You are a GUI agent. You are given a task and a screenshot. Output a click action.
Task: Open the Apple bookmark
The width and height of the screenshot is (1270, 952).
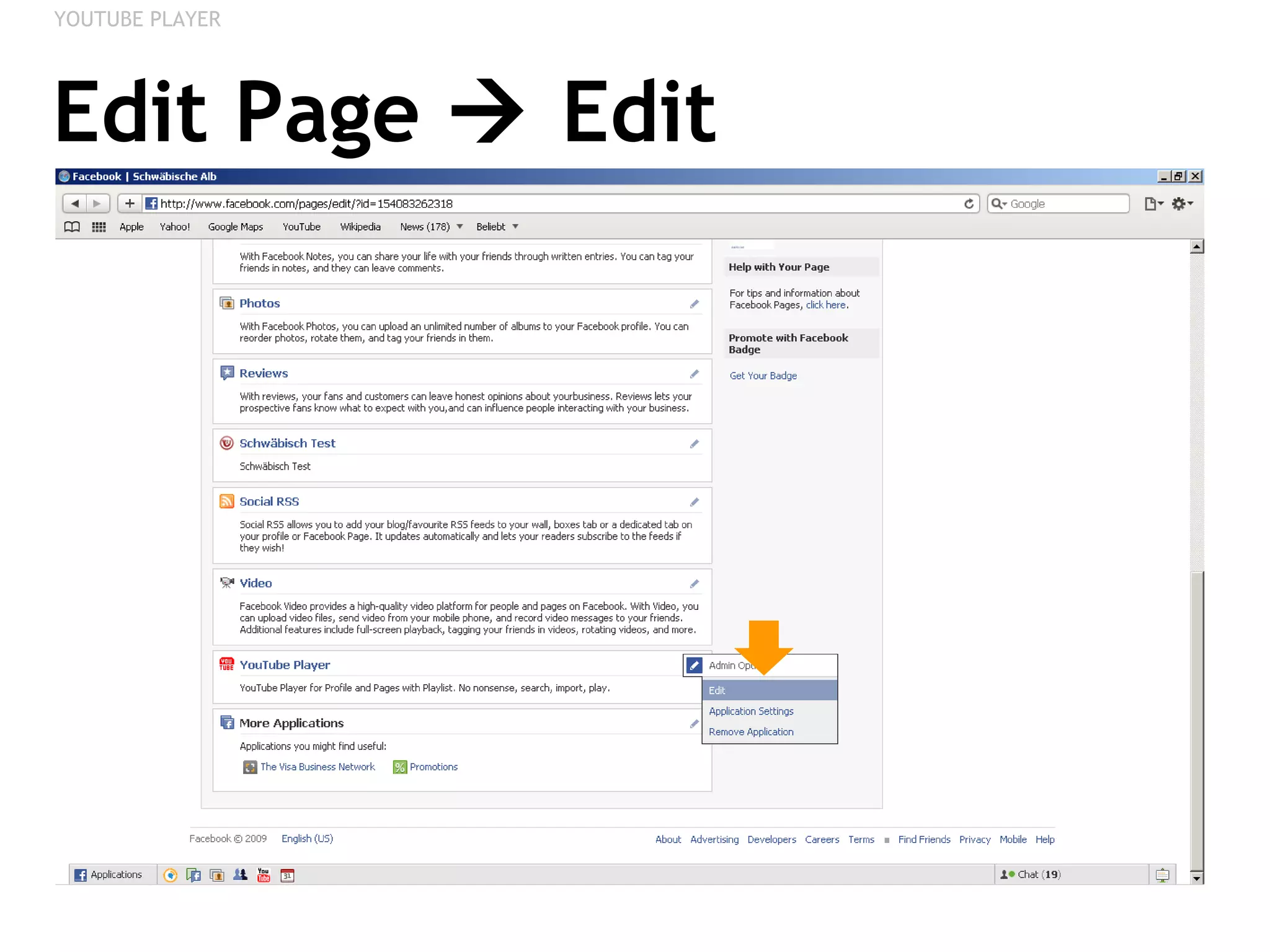131,227
